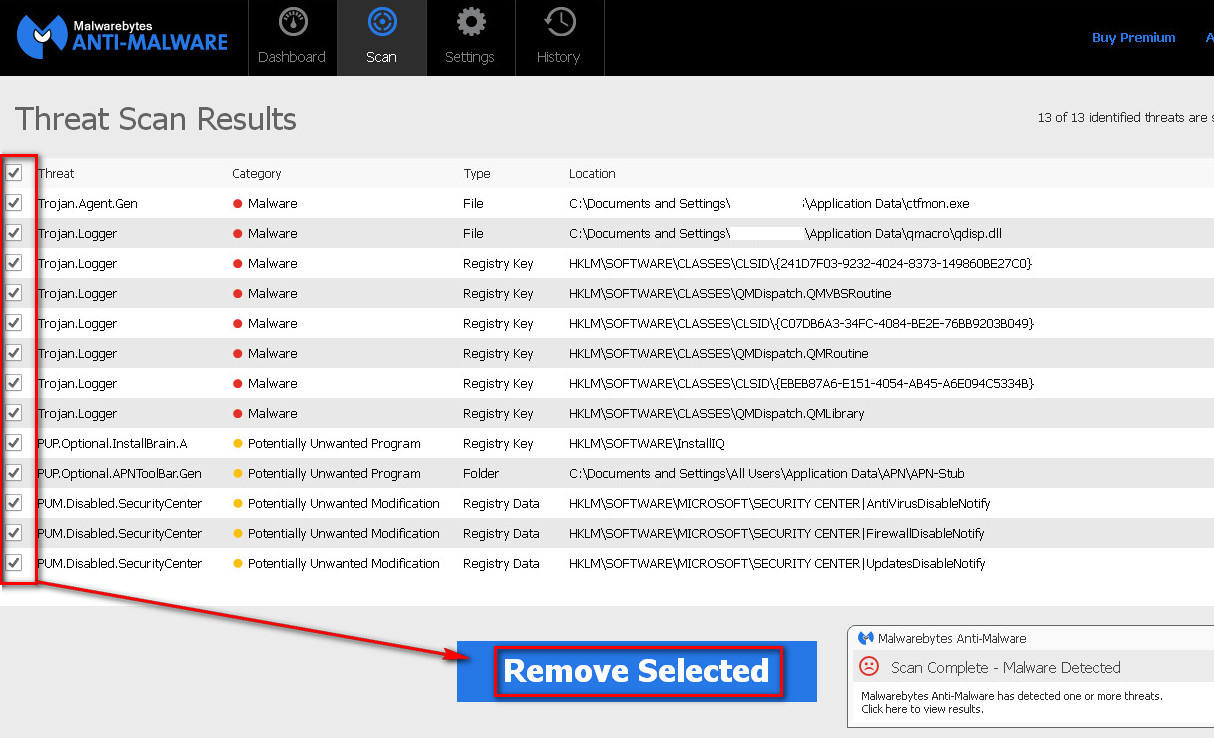Click the sad face icon in notification
1214x738 pixels.
(x=868, y=666)
